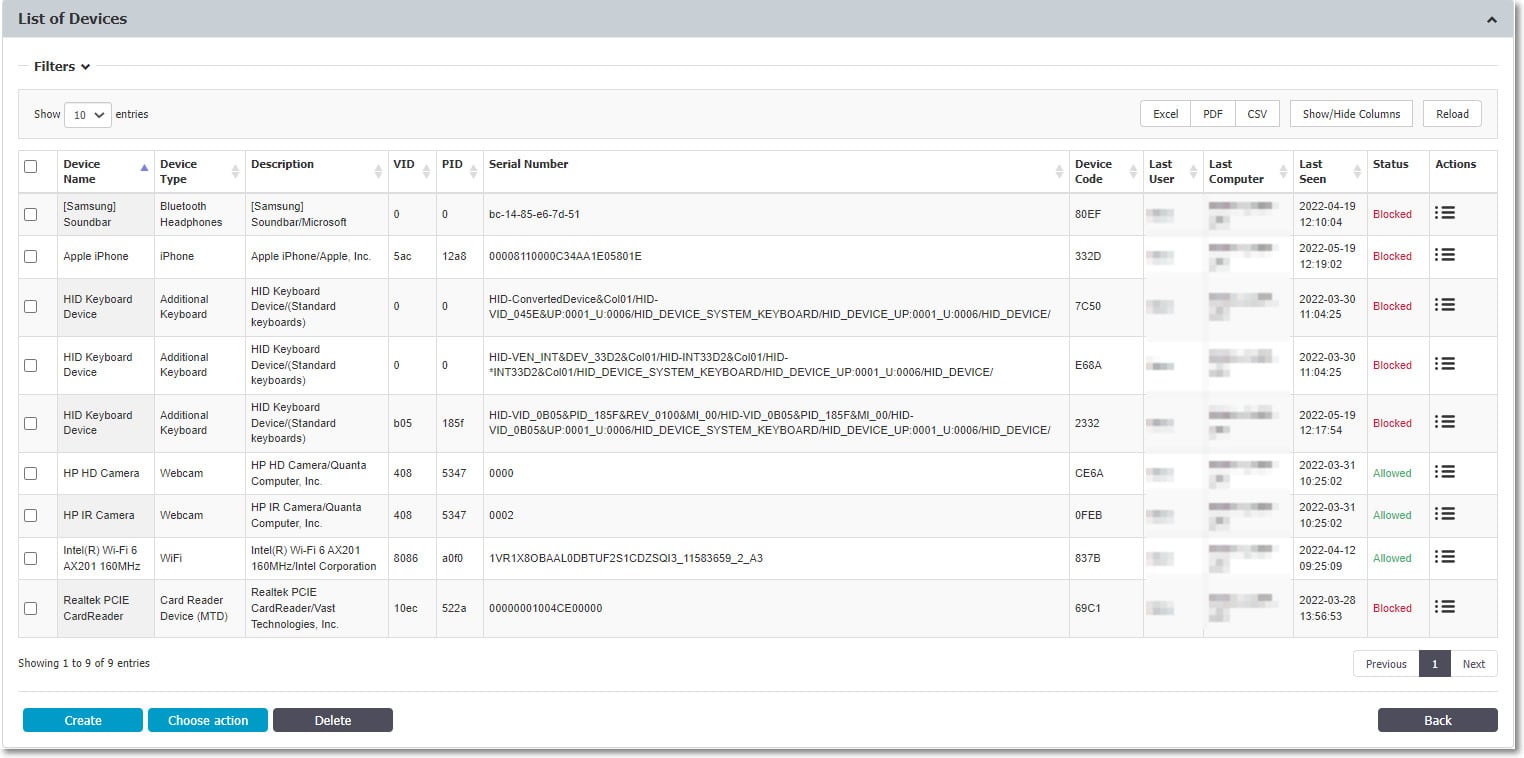Sort table by Last Computer column
The image size is (1524, 758).
click(1248, 172)
